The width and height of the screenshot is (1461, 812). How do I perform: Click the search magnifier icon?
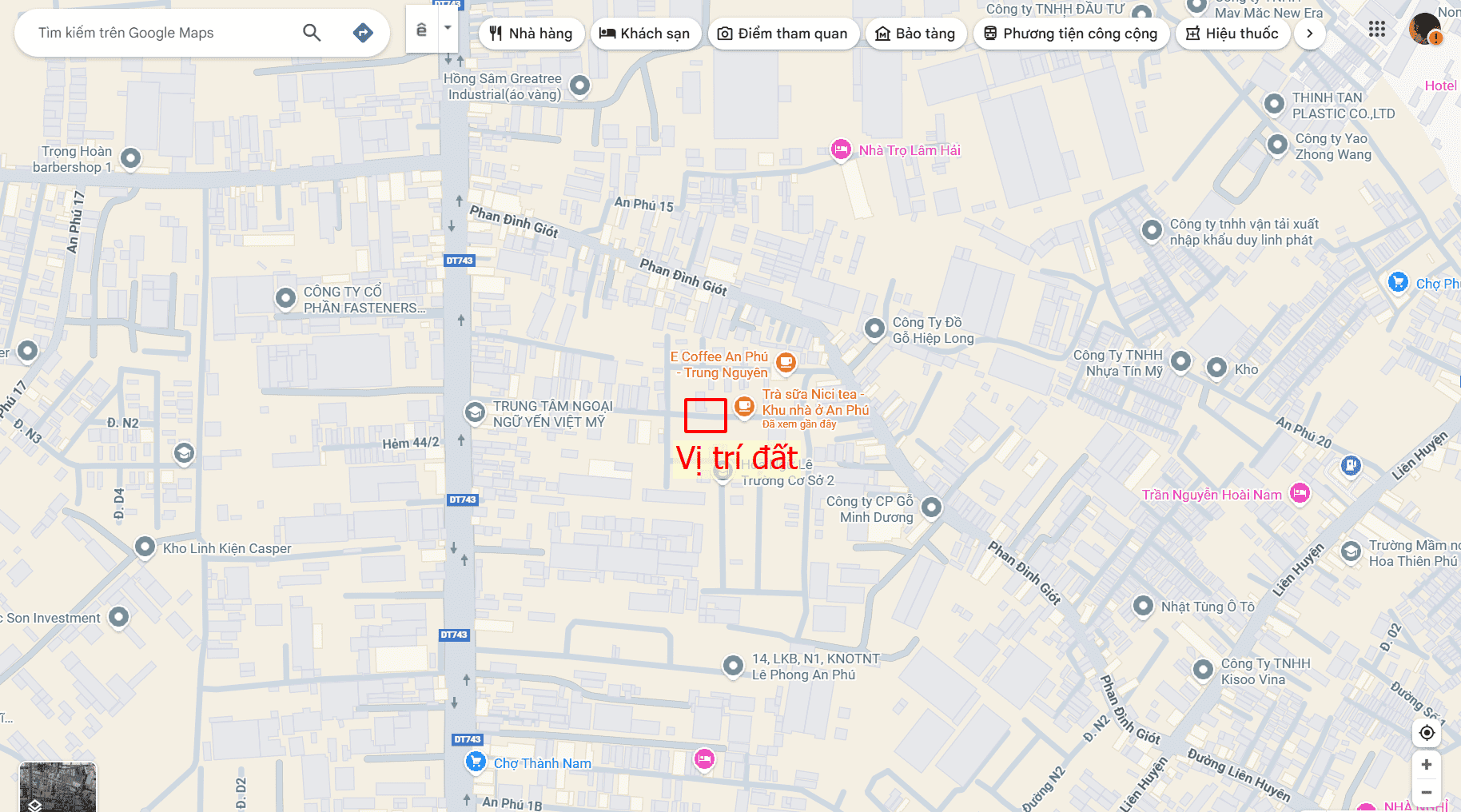[x=312, y=33]
